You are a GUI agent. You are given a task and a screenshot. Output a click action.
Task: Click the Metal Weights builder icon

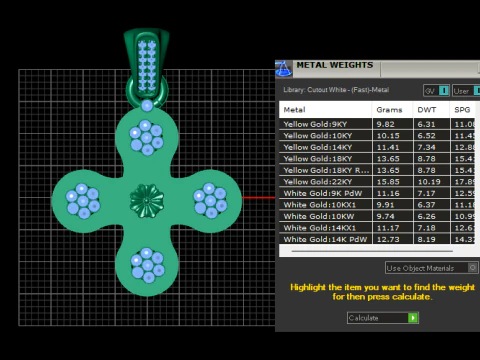coord(284,69)
